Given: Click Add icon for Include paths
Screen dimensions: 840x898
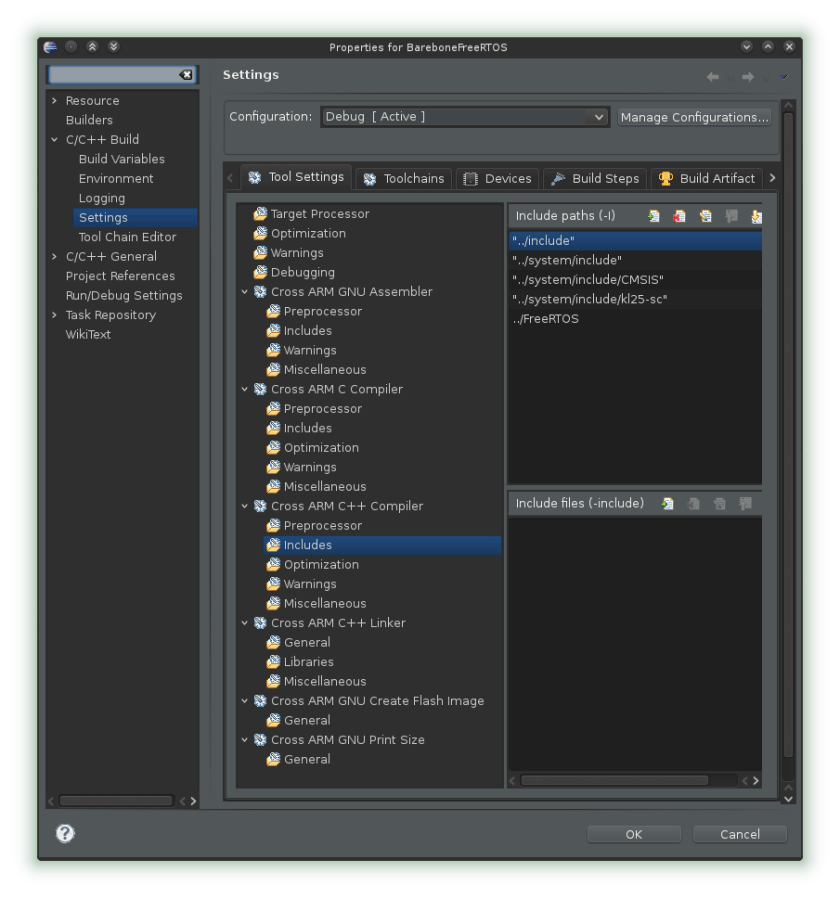Looking at the screenshot, I should pyautogui.click(x=654, y=216).
